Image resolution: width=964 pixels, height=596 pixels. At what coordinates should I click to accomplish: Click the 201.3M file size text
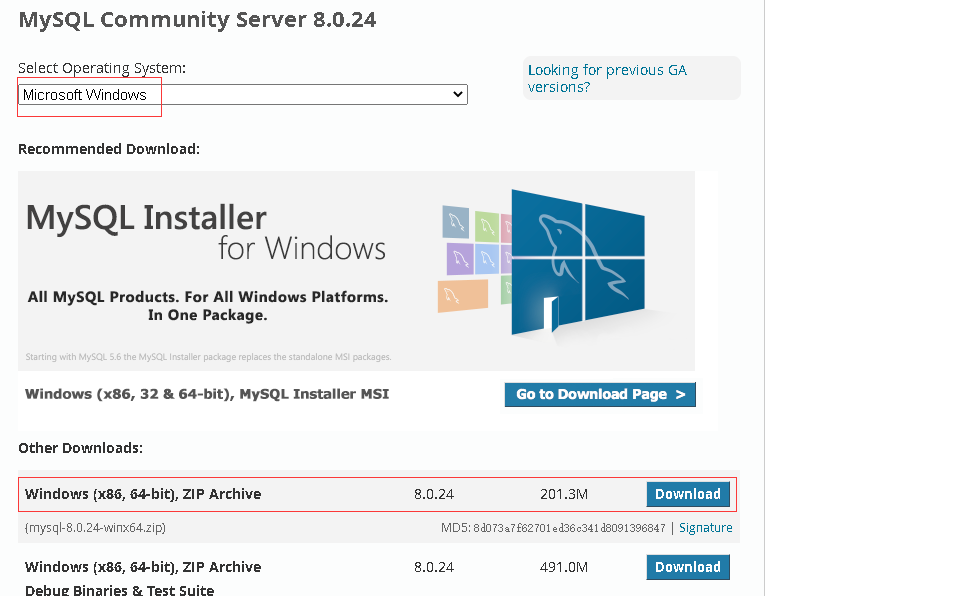tap(564, 495)
